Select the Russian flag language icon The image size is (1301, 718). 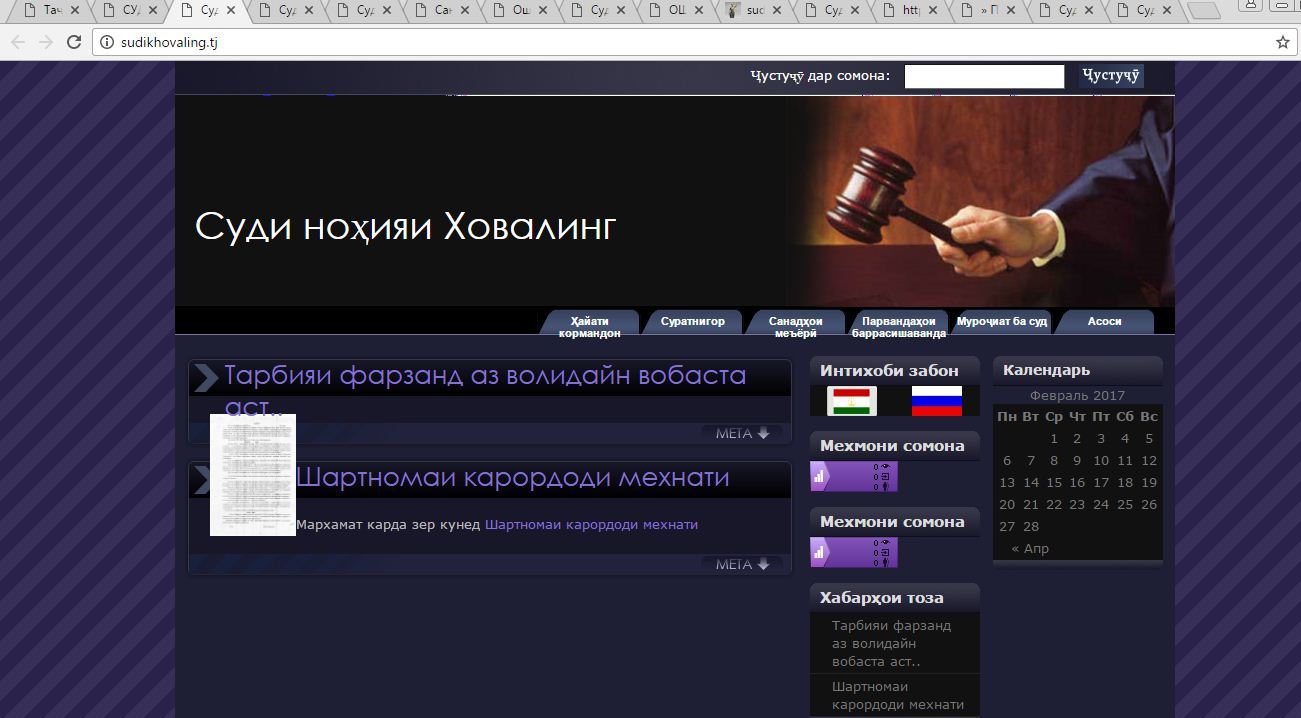pyautogui.click(x=936, y=401)
